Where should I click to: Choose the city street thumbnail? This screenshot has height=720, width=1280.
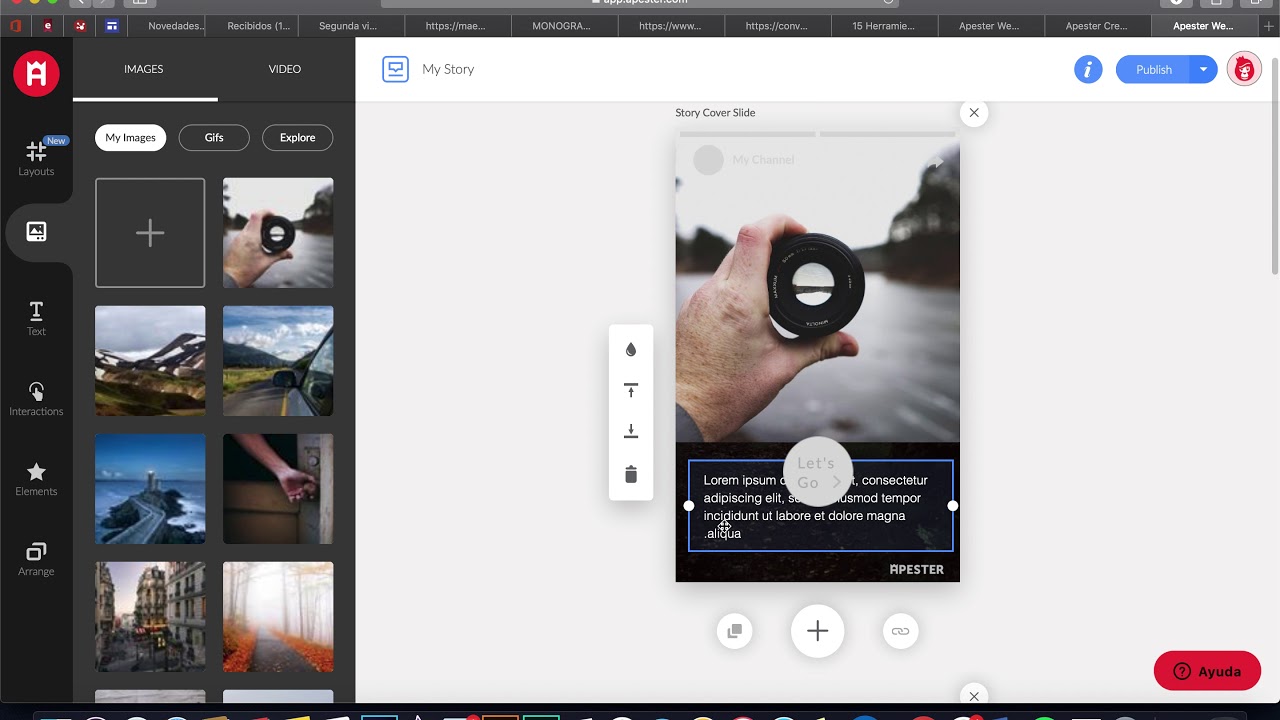point(150,617)
